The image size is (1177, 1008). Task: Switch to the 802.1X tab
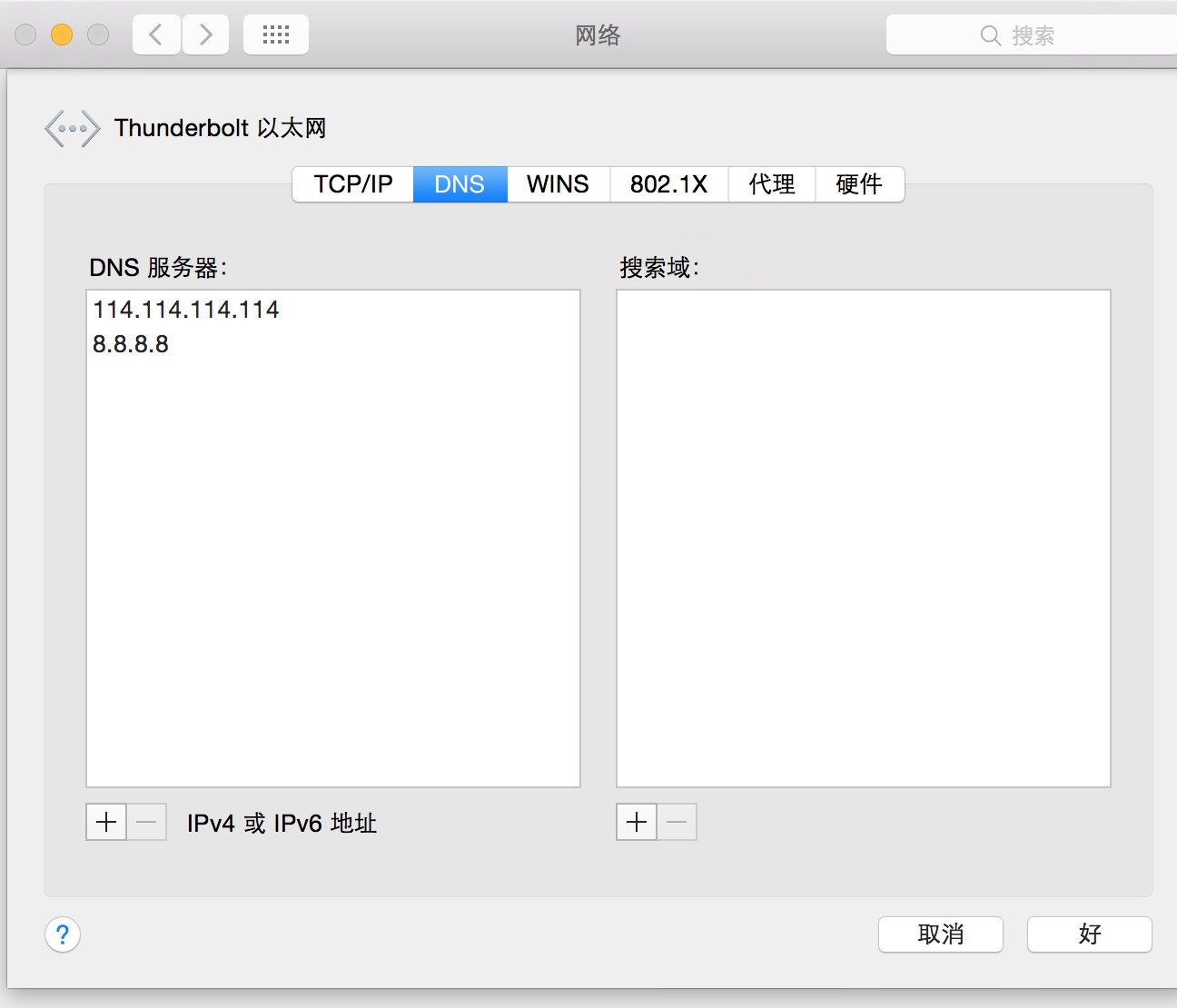(668, 184)
